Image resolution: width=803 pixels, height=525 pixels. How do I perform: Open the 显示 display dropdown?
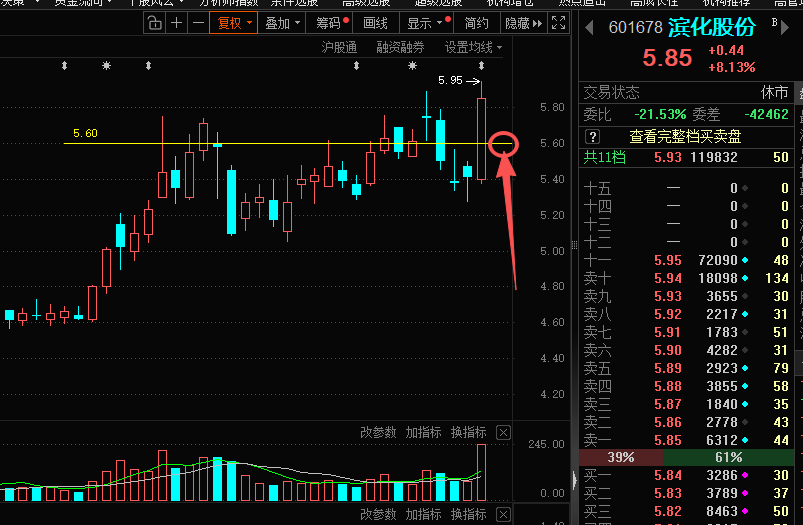428,23
